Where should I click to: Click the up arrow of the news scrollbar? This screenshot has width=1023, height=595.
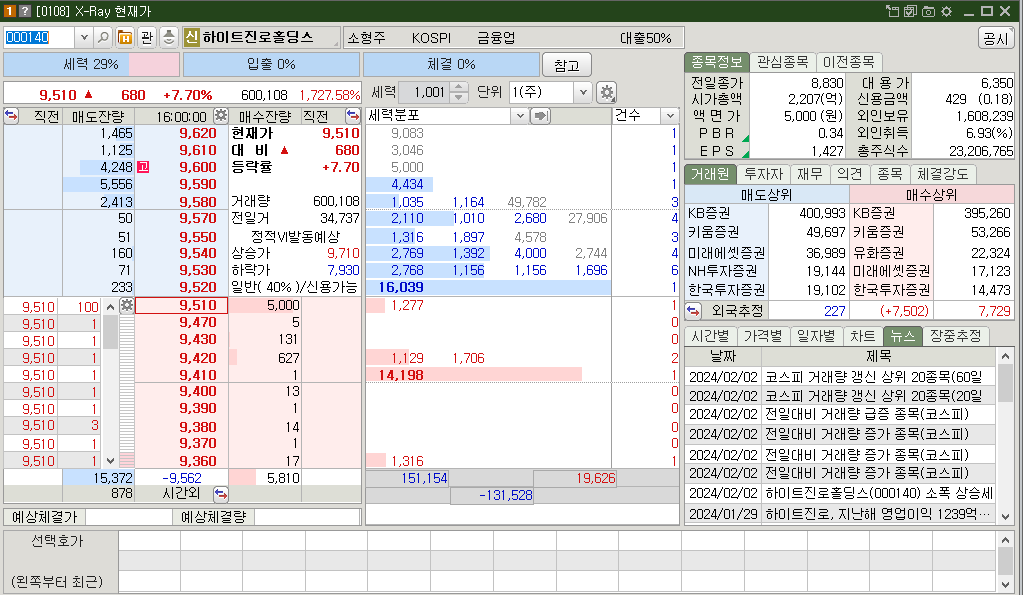pos(1005,356)
